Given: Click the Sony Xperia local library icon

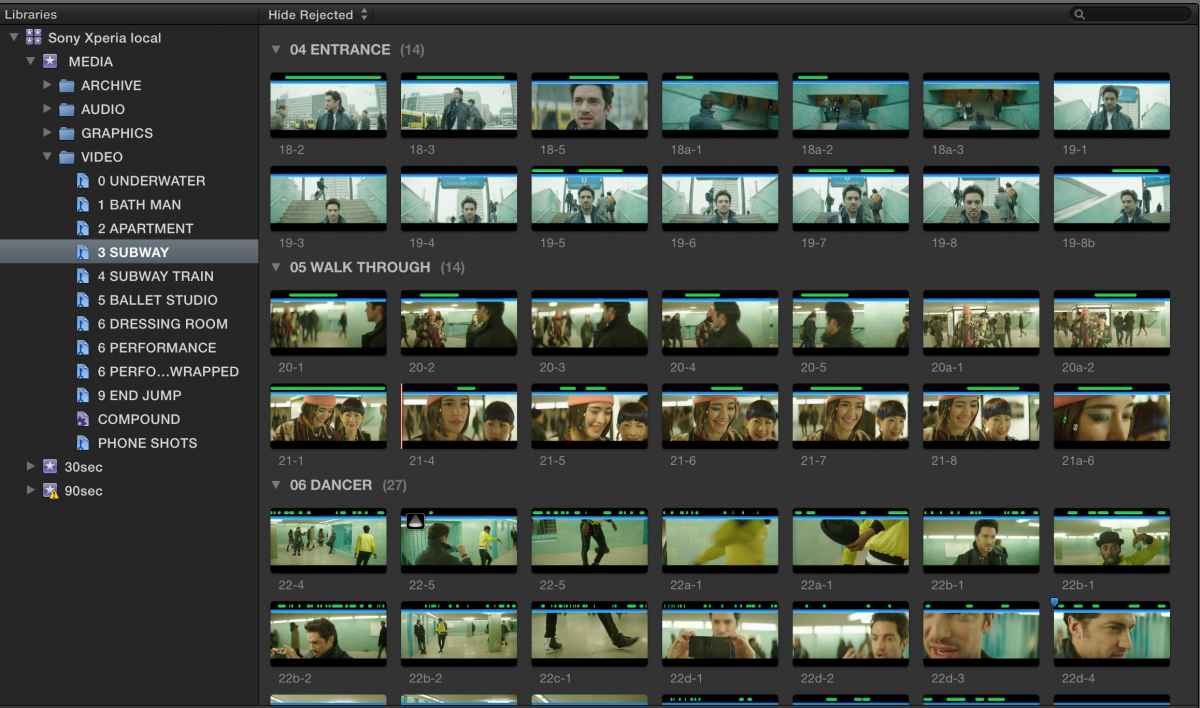Looking at the screenshot, I should tap(34, 38).
